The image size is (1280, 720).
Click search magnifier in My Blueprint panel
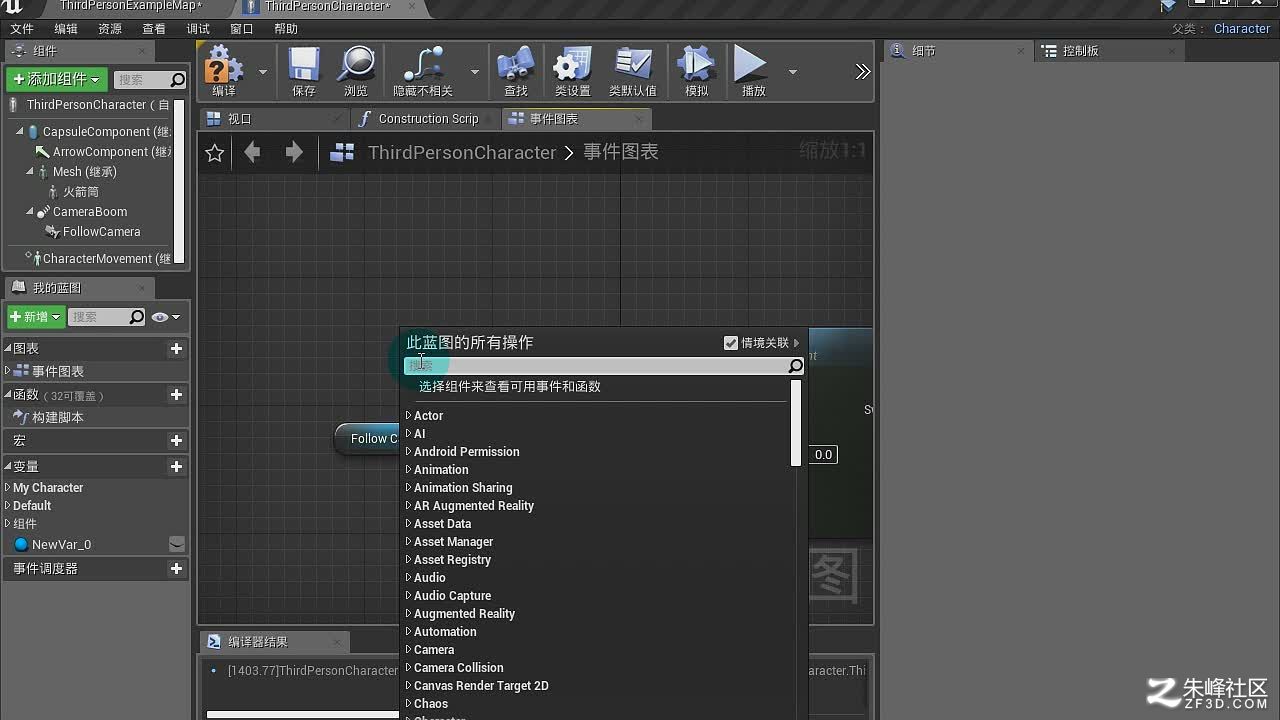[137, 317]
